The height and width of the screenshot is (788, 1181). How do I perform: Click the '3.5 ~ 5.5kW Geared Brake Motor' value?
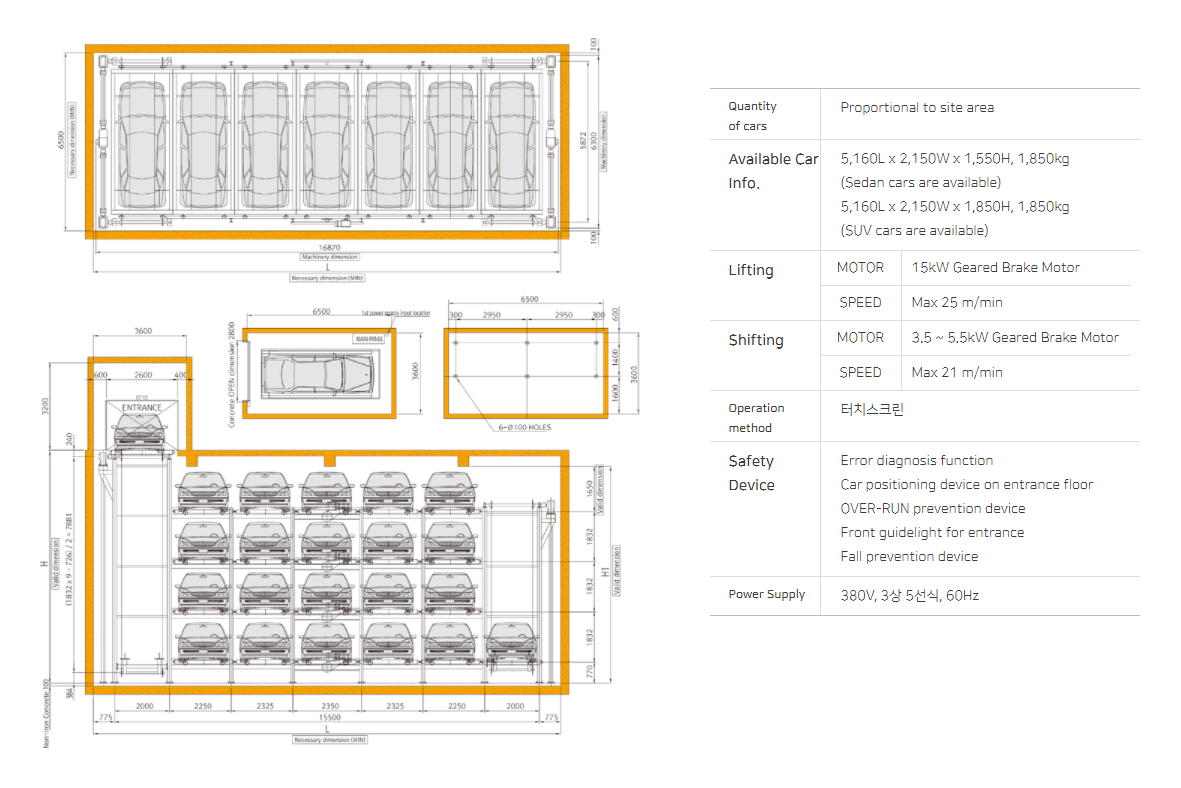[x=1015, y=338]
